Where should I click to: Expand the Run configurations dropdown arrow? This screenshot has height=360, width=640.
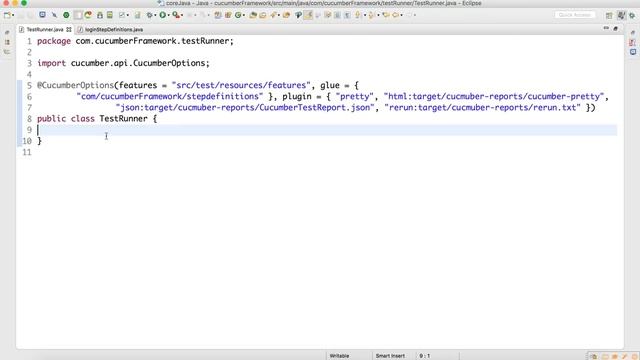(168, 15)
